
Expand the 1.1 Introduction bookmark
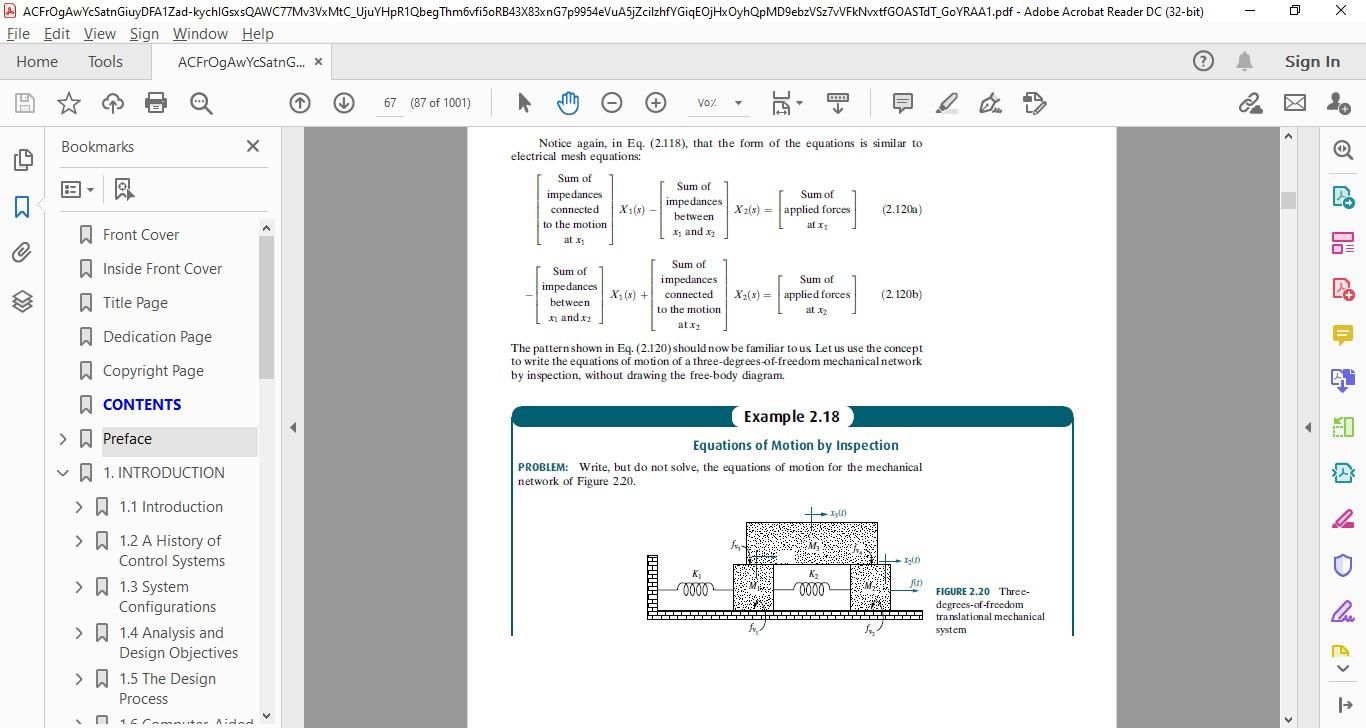click(x=79, y=507)
